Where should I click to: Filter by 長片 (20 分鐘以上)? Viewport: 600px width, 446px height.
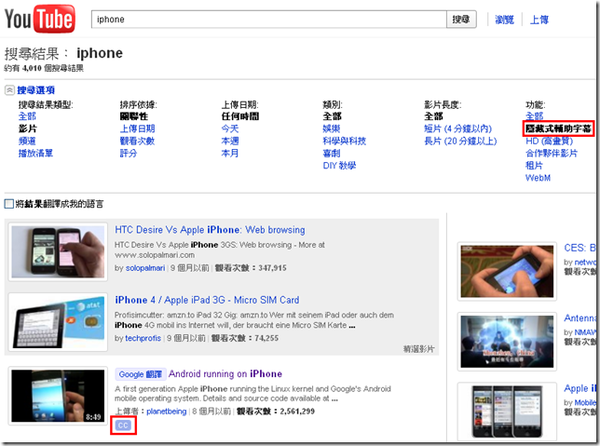(460, 141)
